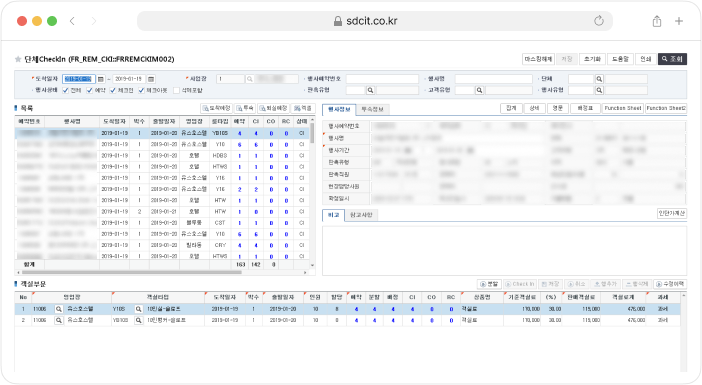Viewport: 702px width, 385px height.
Task: Click the 도착예정 button above the list
Action: [x=216, y=108]
